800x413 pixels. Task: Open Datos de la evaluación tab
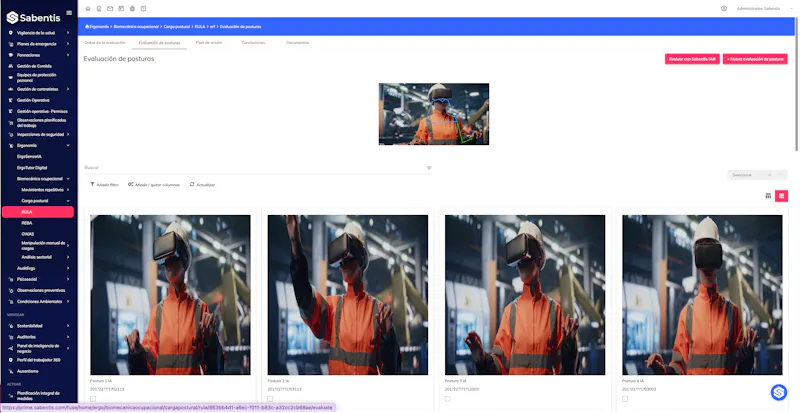105,43
